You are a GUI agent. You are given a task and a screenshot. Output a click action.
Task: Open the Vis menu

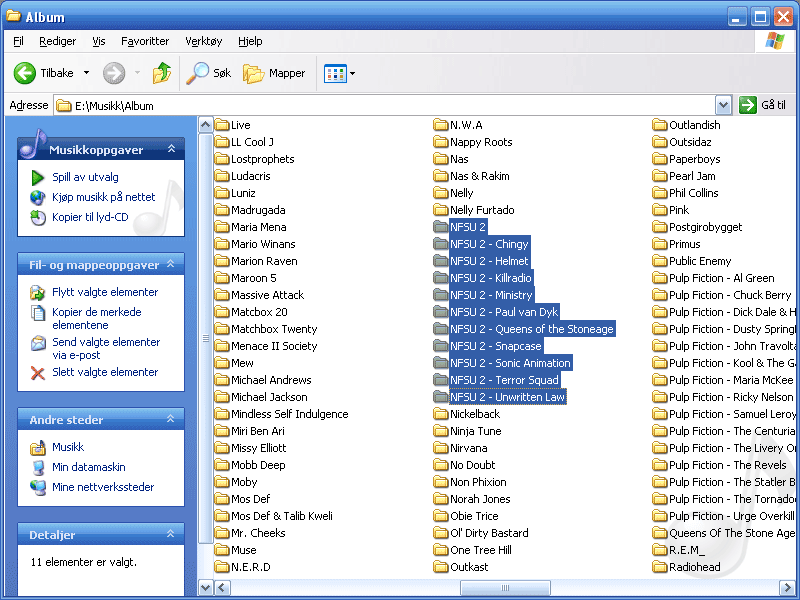click(x=98, y=41)
